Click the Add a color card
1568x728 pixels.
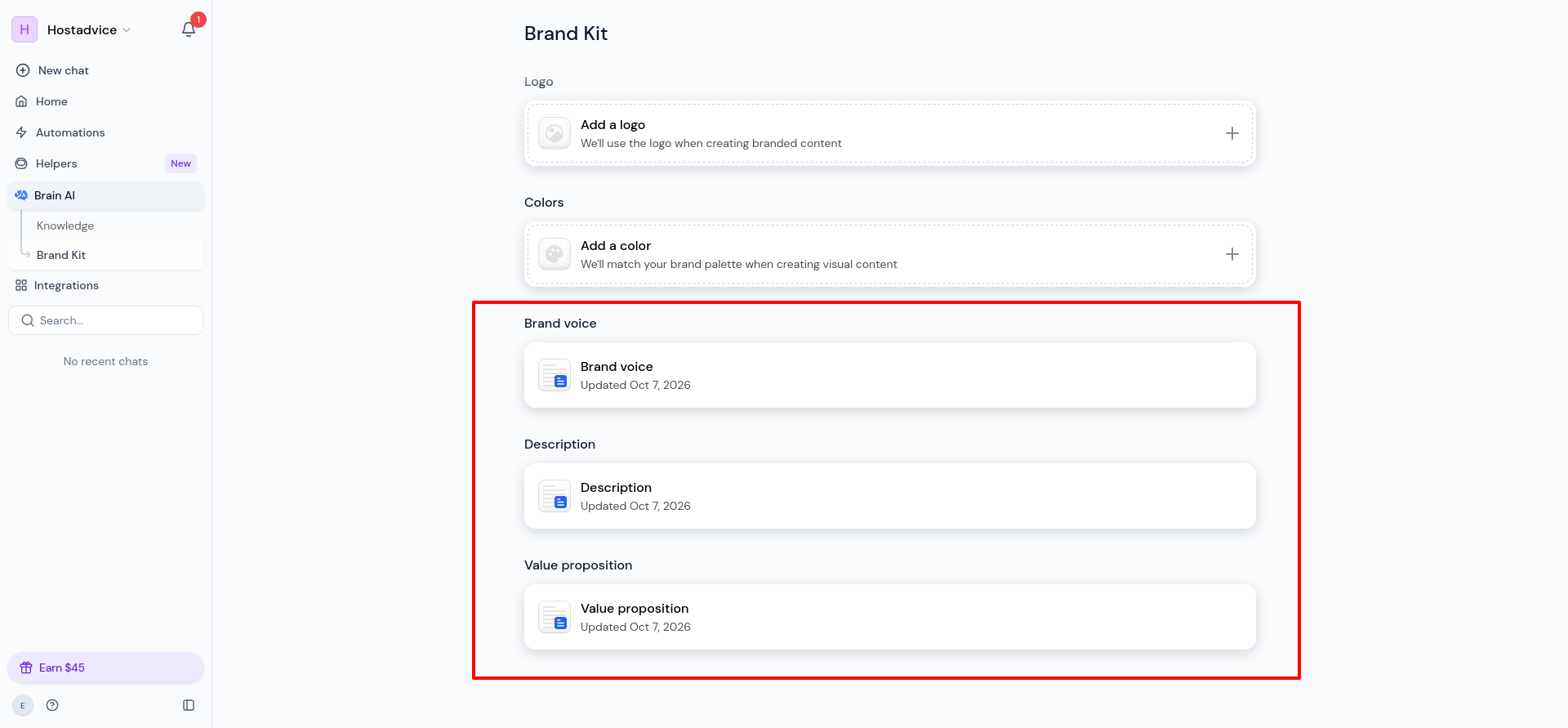click(x=890, y=254)
